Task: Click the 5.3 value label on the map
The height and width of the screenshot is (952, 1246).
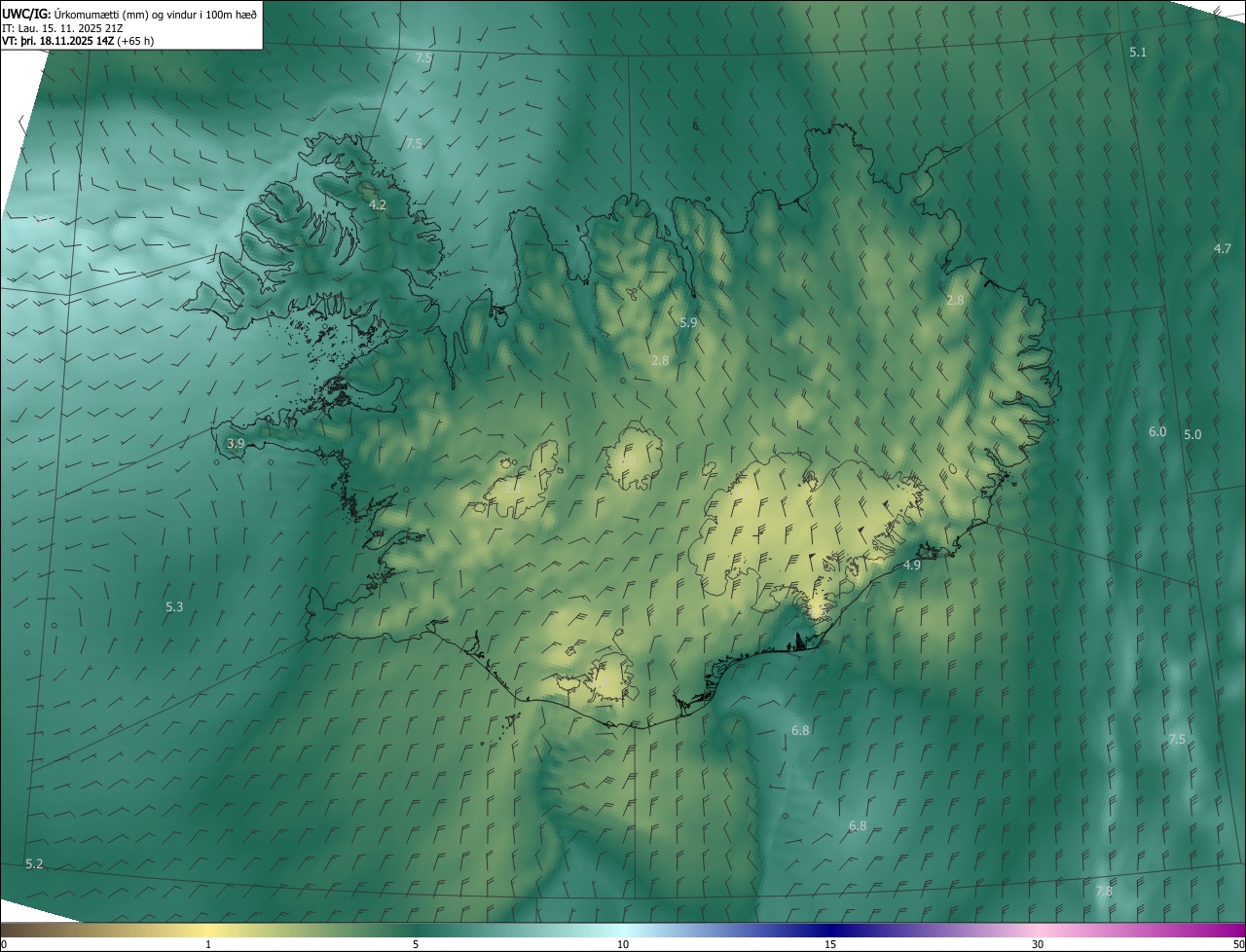Action: pos(174,607)
